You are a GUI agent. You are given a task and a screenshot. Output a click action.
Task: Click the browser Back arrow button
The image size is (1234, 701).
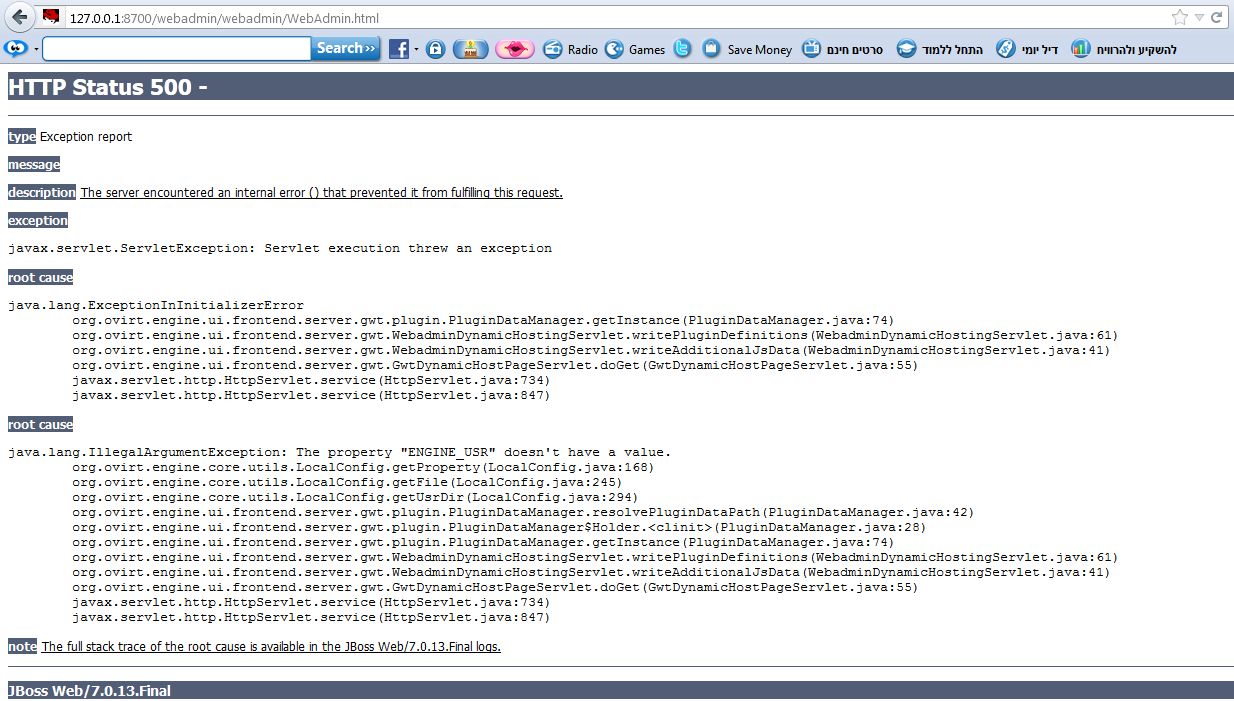pos(19,18)
